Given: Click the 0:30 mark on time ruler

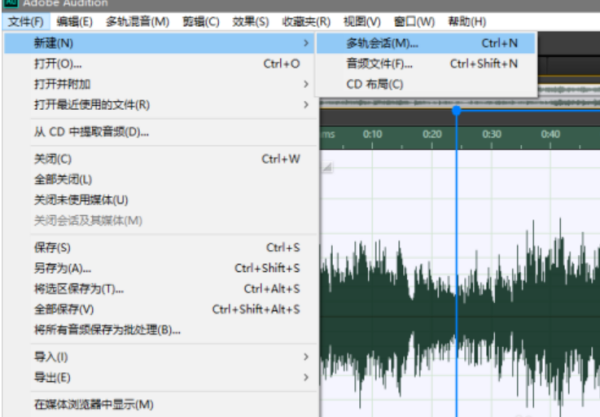Looking at the screenshot, I should coord(492,134).
